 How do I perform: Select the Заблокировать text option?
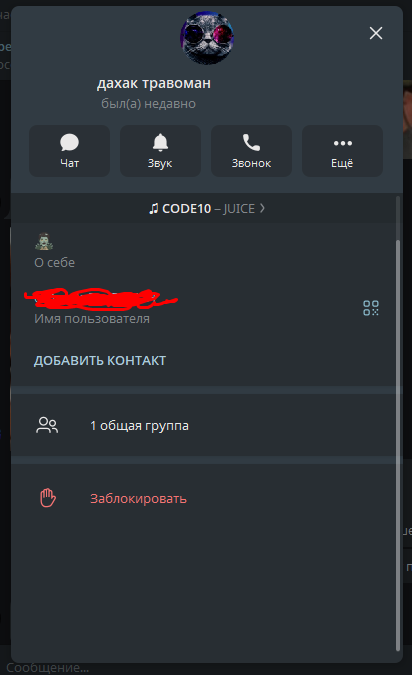(x=138, y=499)
